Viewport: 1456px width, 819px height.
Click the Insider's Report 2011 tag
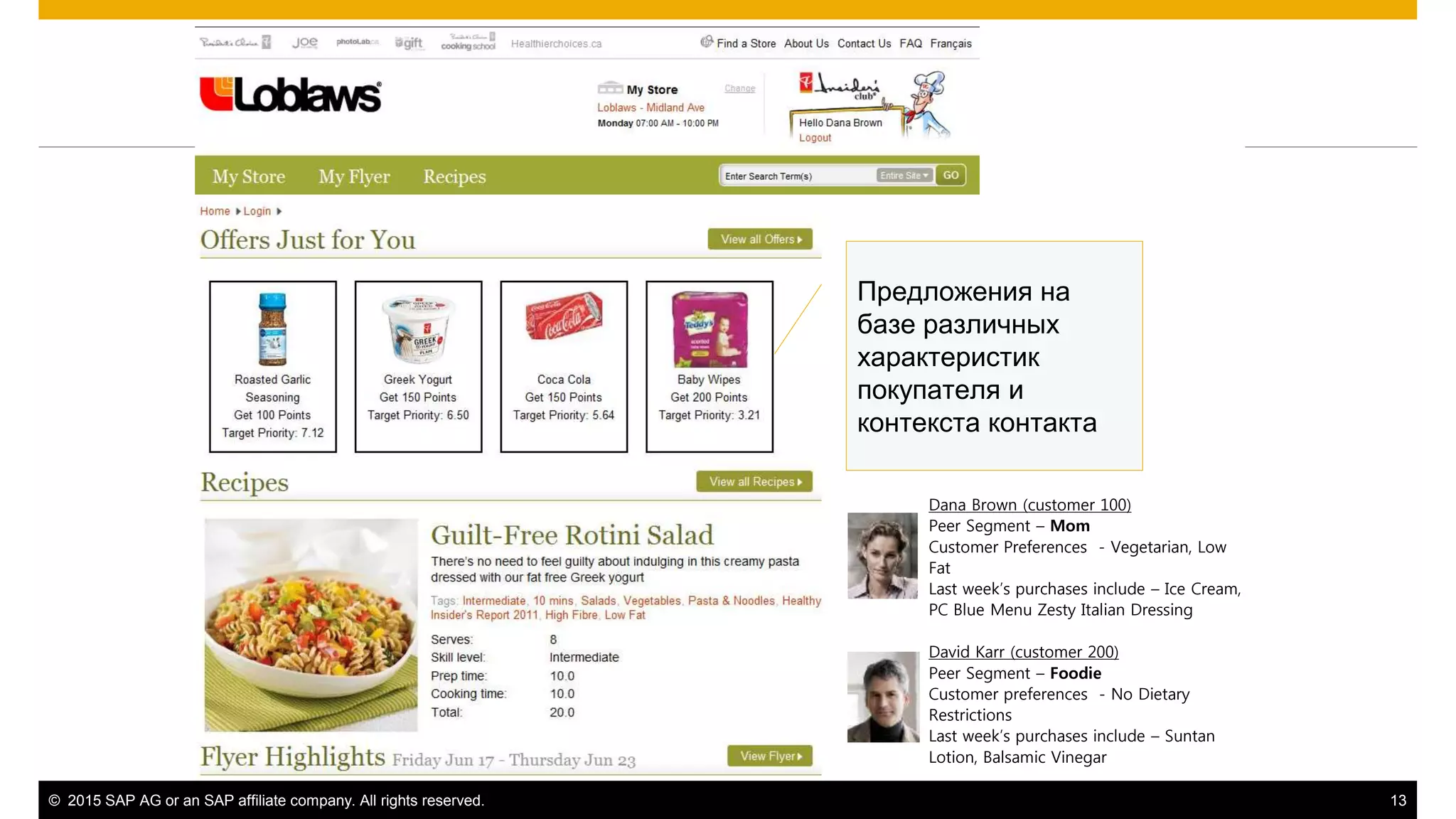click(484, 615)
